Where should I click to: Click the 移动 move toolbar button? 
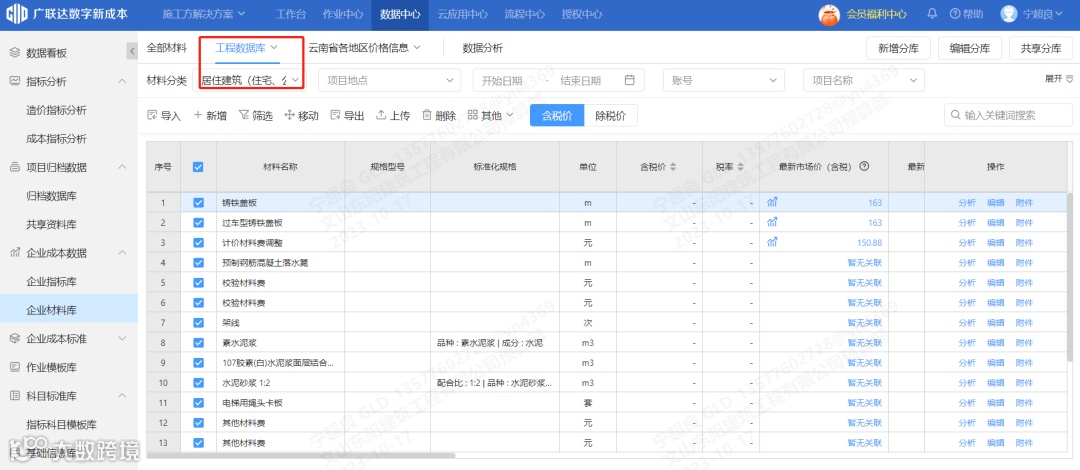pyautogui.click(x=301, y=116)
